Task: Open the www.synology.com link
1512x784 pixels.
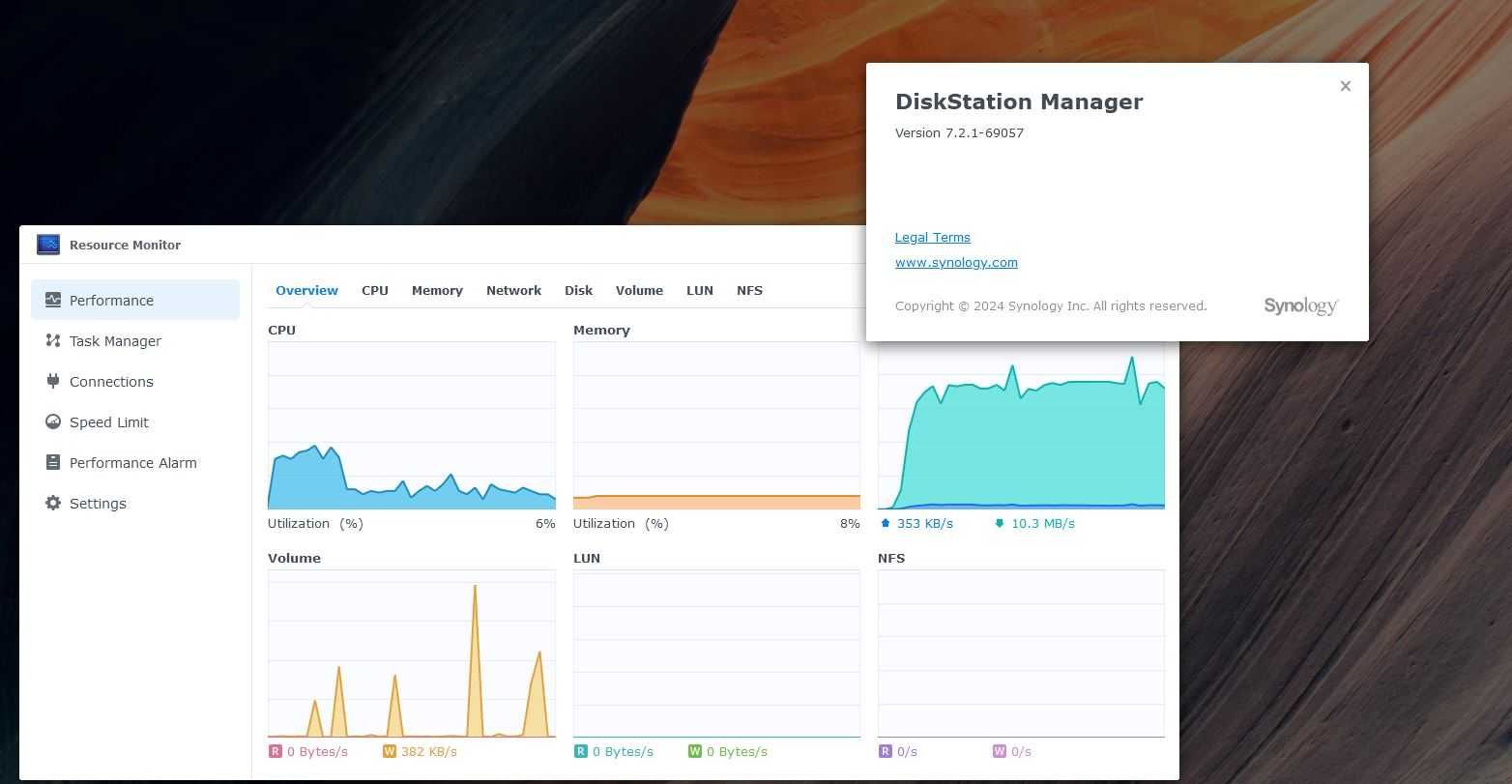Action: (956, 262)
